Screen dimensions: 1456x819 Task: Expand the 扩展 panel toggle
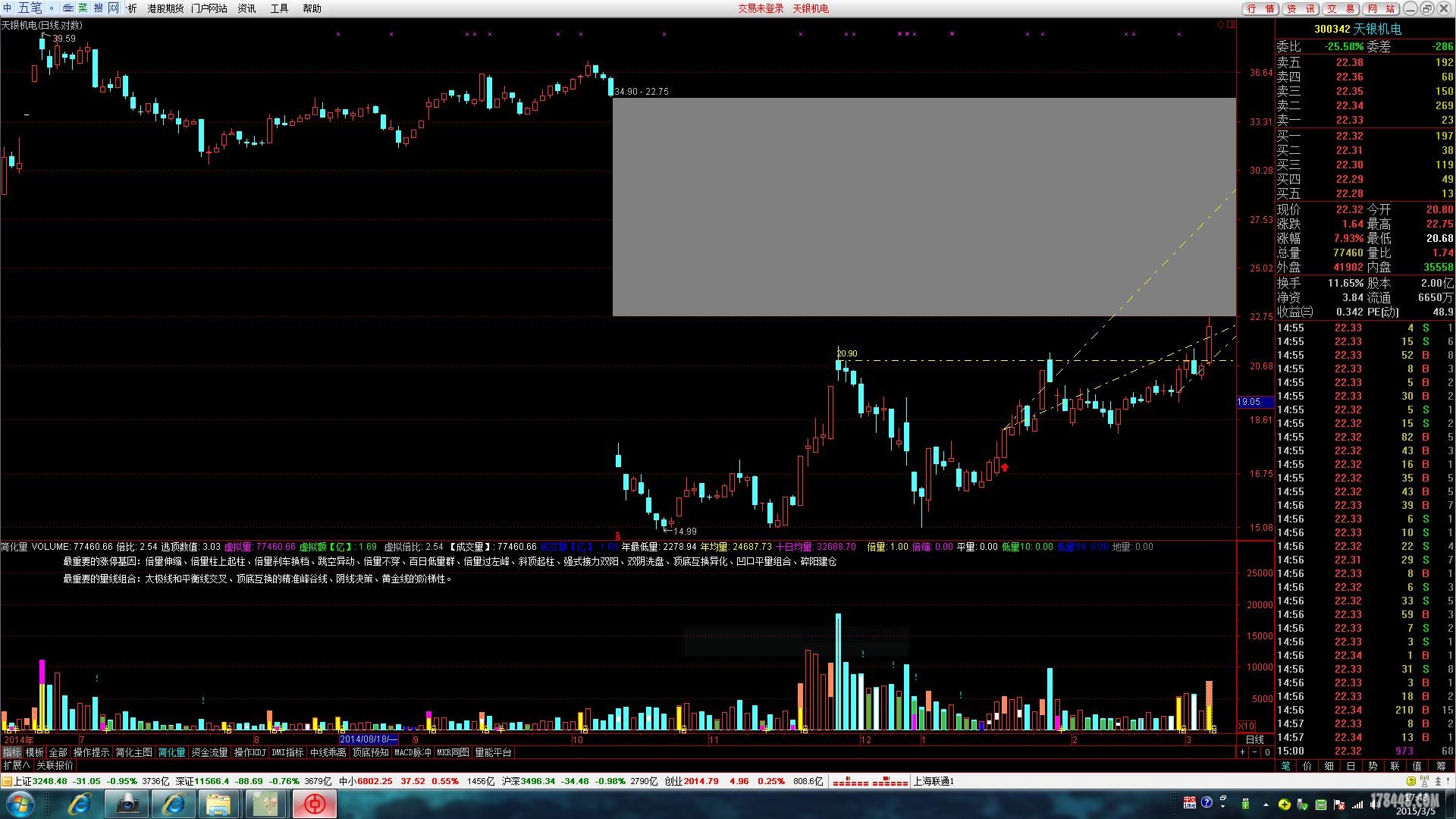[16, 765]
